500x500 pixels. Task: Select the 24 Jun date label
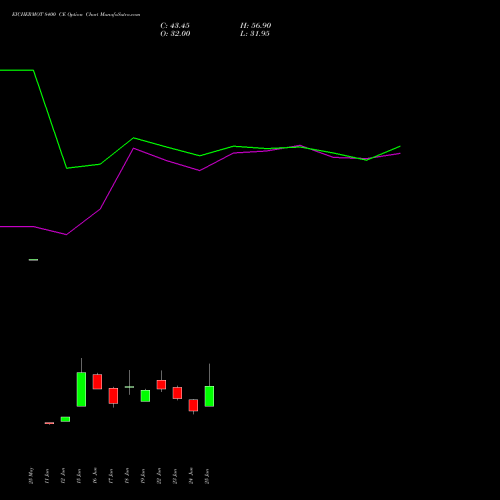(192, 476)
